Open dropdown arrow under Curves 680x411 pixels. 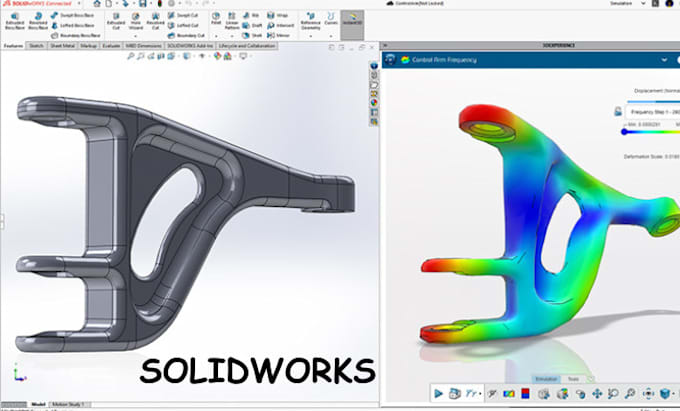point(331,36)
